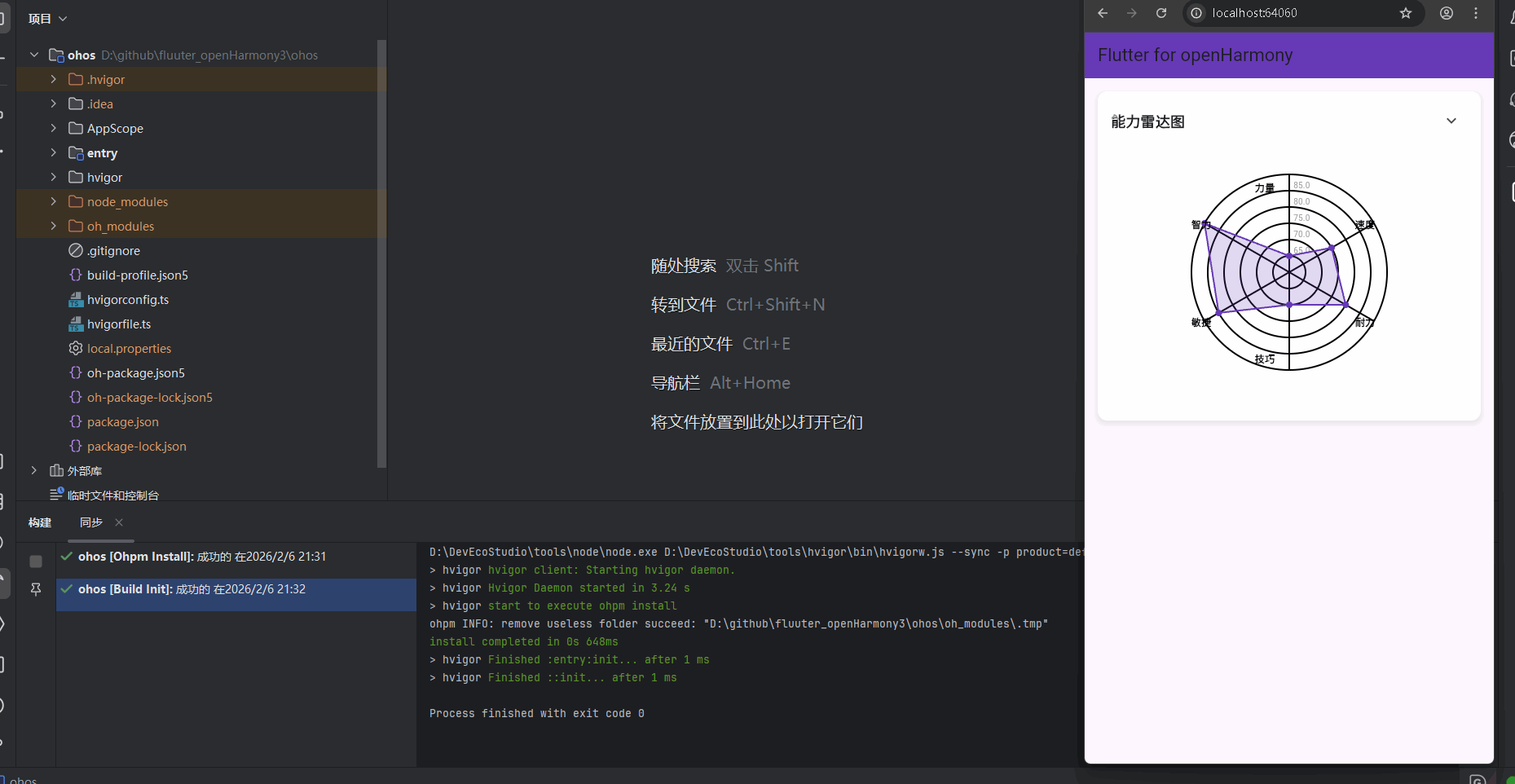This screenshot has width=1515, height=784.
Task: Select the .gitignore file icon
Action: [x=76, y=250]
